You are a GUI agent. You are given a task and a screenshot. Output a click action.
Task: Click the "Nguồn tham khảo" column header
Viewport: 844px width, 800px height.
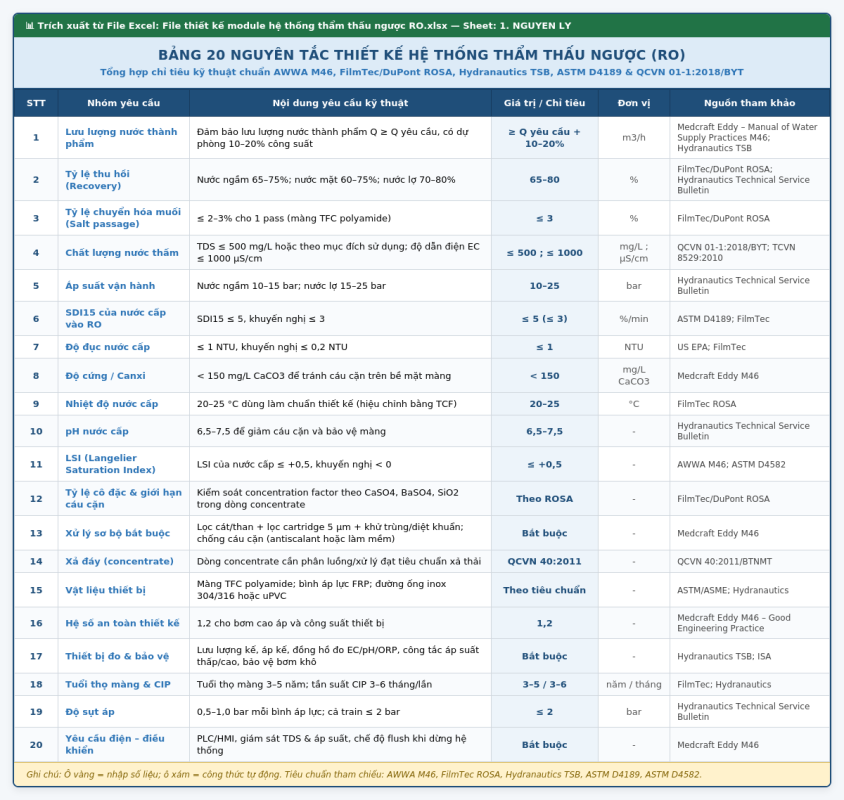coord(749,103)
